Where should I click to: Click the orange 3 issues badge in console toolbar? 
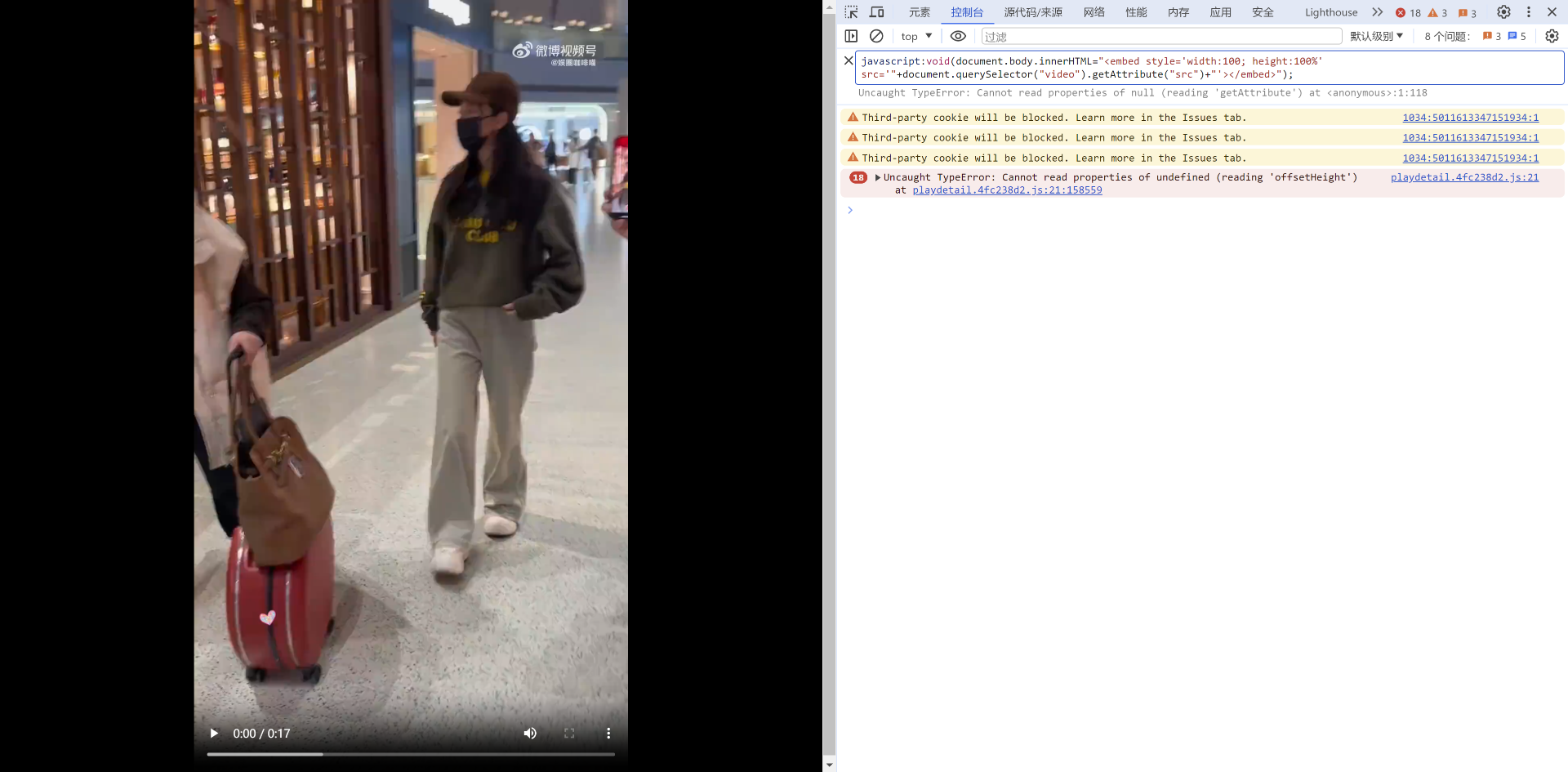1492,36
